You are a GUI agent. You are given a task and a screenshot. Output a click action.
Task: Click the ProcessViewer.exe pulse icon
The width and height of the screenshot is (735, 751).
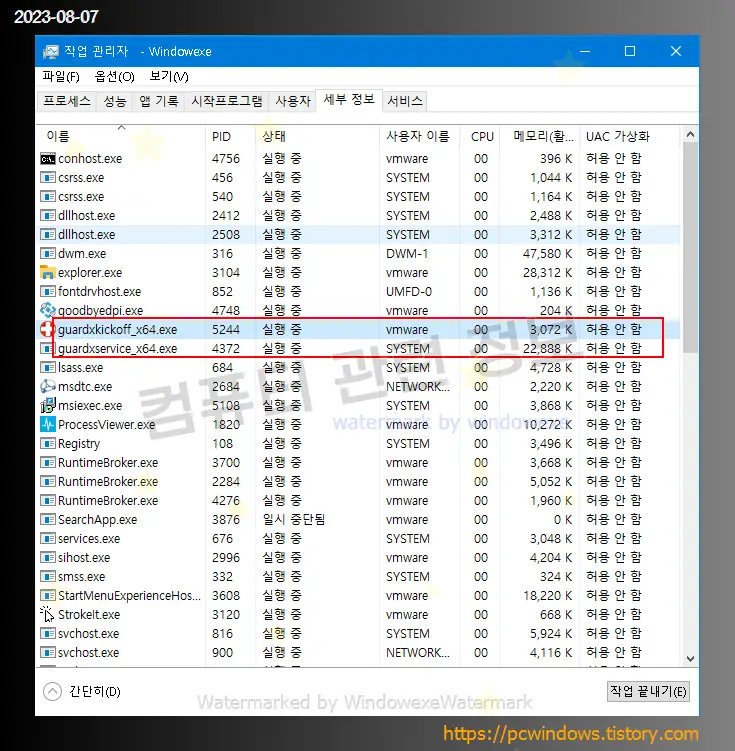(47, 424)
